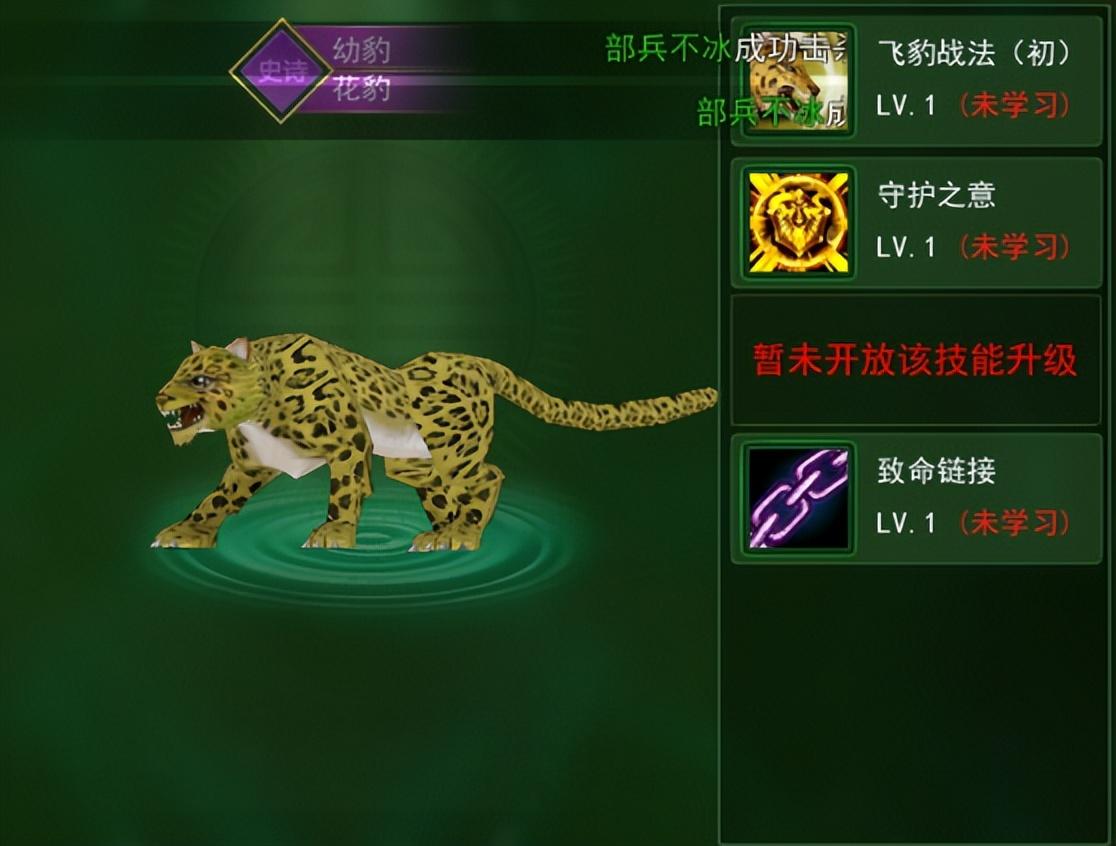Click the 暂未开放该技能升级 message panel
The width and height of the screenshot is (1116, 846).
coord(916,360)
